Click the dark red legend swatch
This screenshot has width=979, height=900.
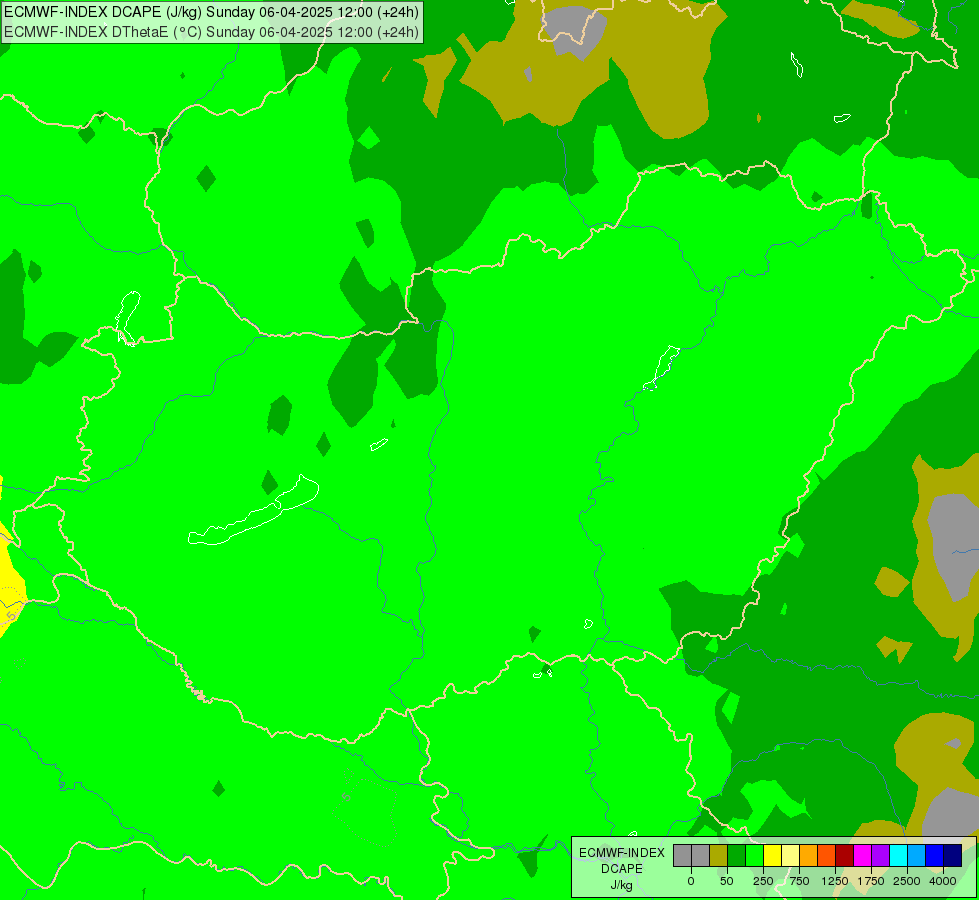(845, 856)
